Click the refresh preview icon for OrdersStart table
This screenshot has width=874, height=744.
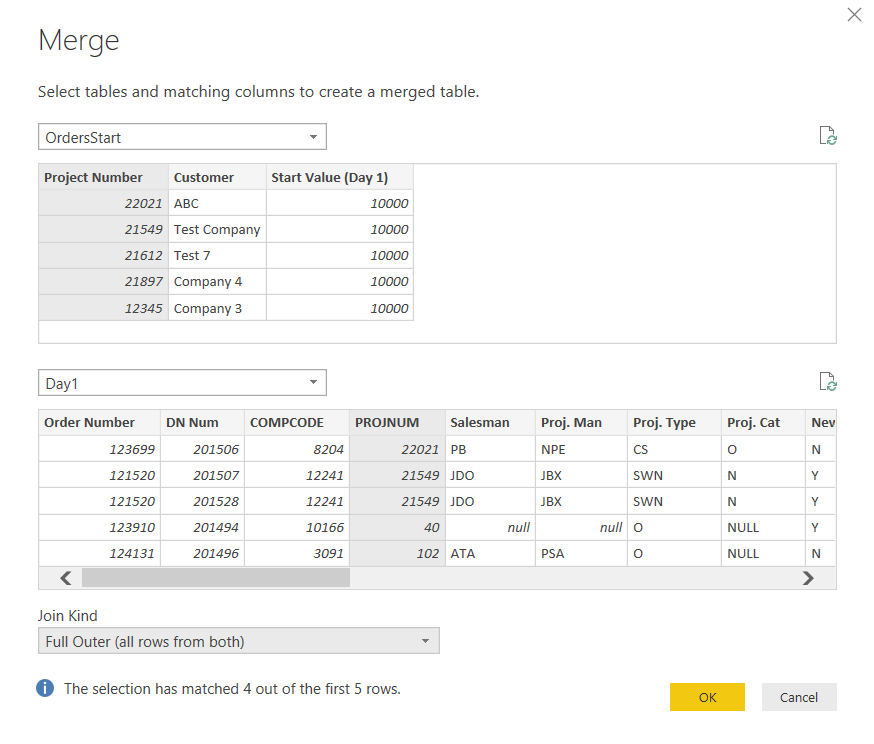[828, 135]
